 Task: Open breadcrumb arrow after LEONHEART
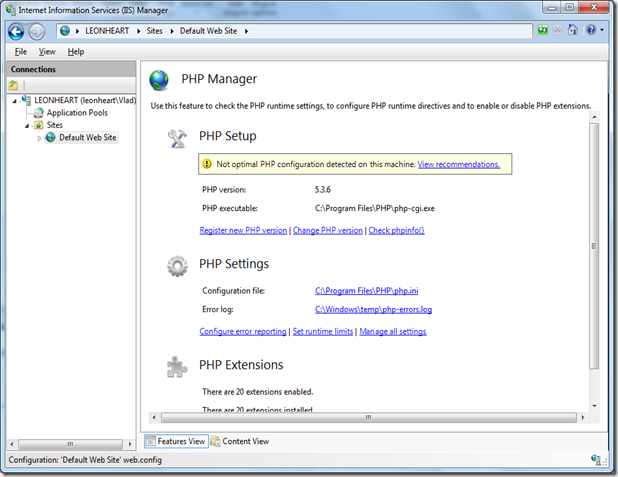[x=138, y=31]
